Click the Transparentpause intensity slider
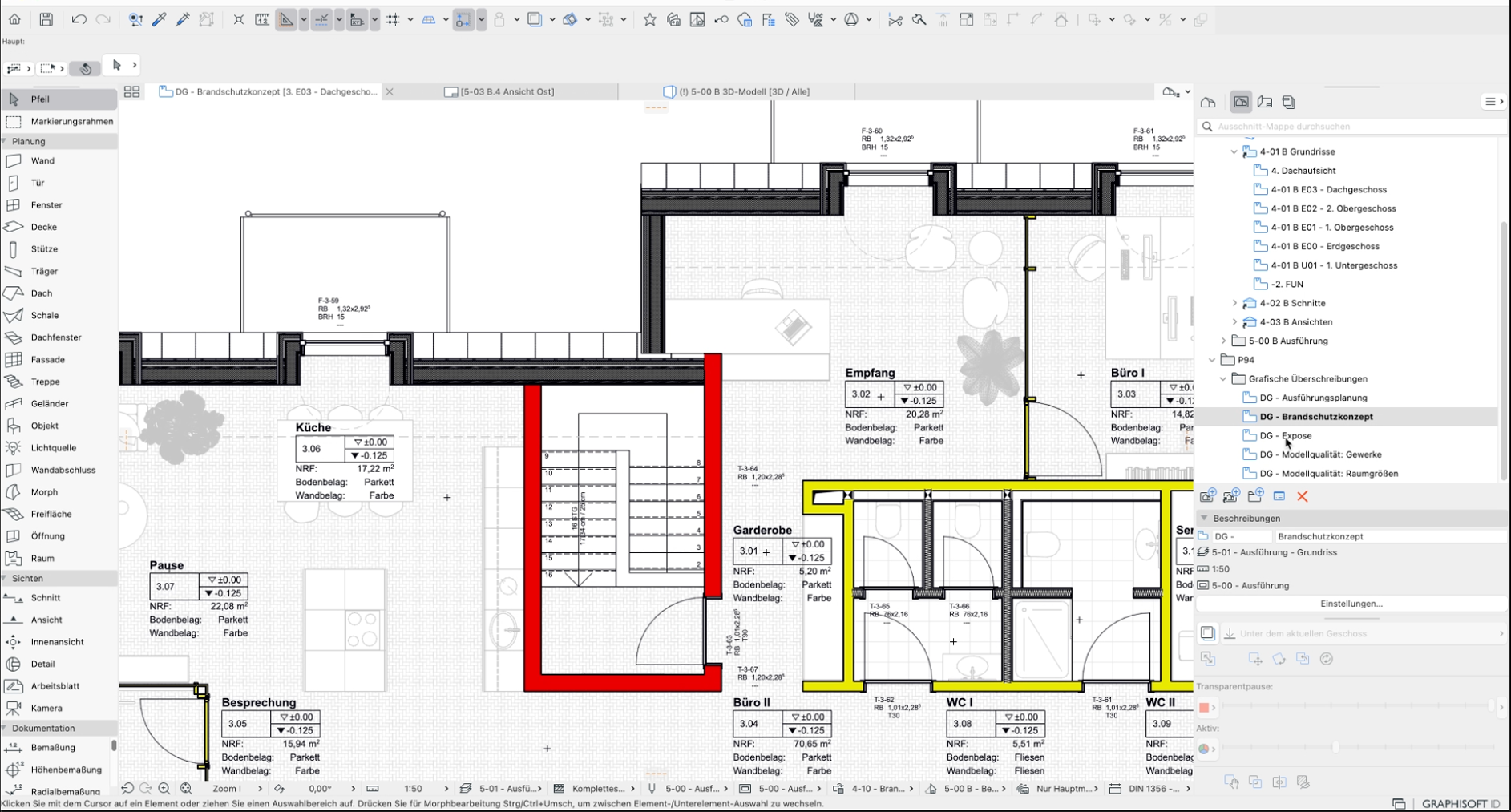1511x812 pixels. click(x=1359, y=705)
